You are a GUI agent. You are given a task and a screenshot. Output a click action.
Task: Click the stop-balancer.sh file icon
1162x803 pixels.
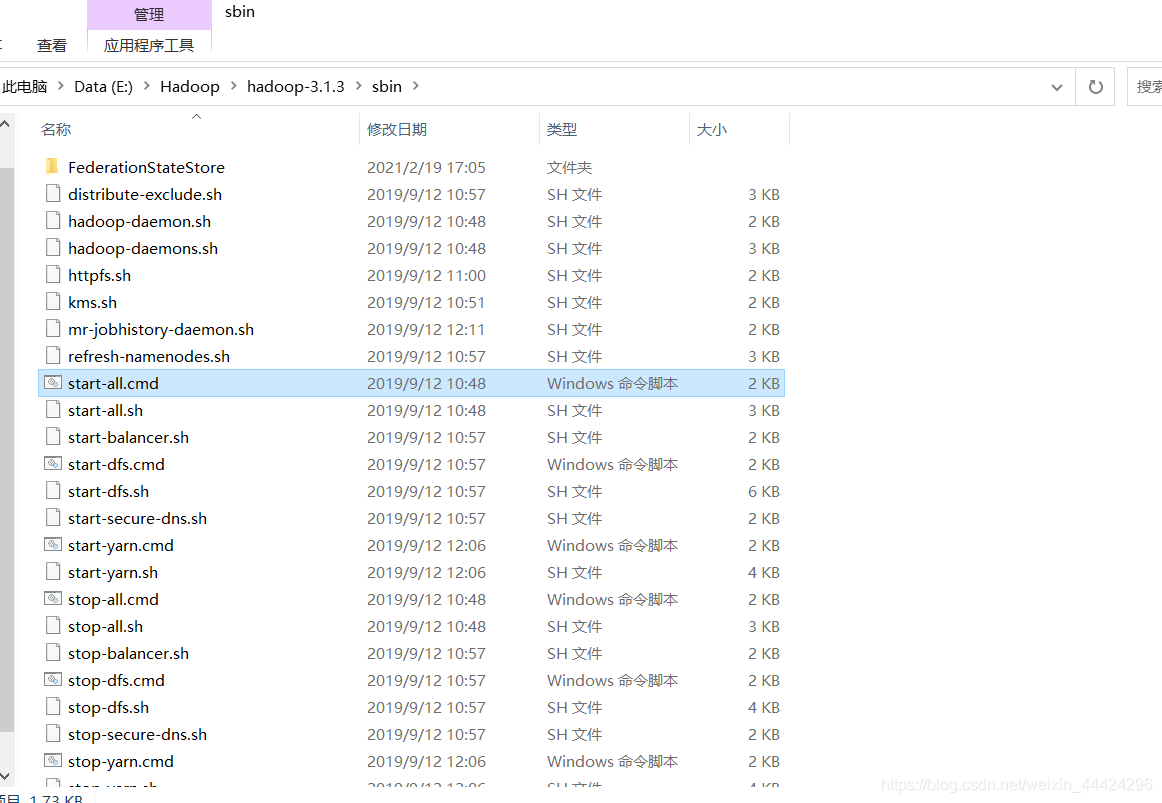(x=53, y=653)
